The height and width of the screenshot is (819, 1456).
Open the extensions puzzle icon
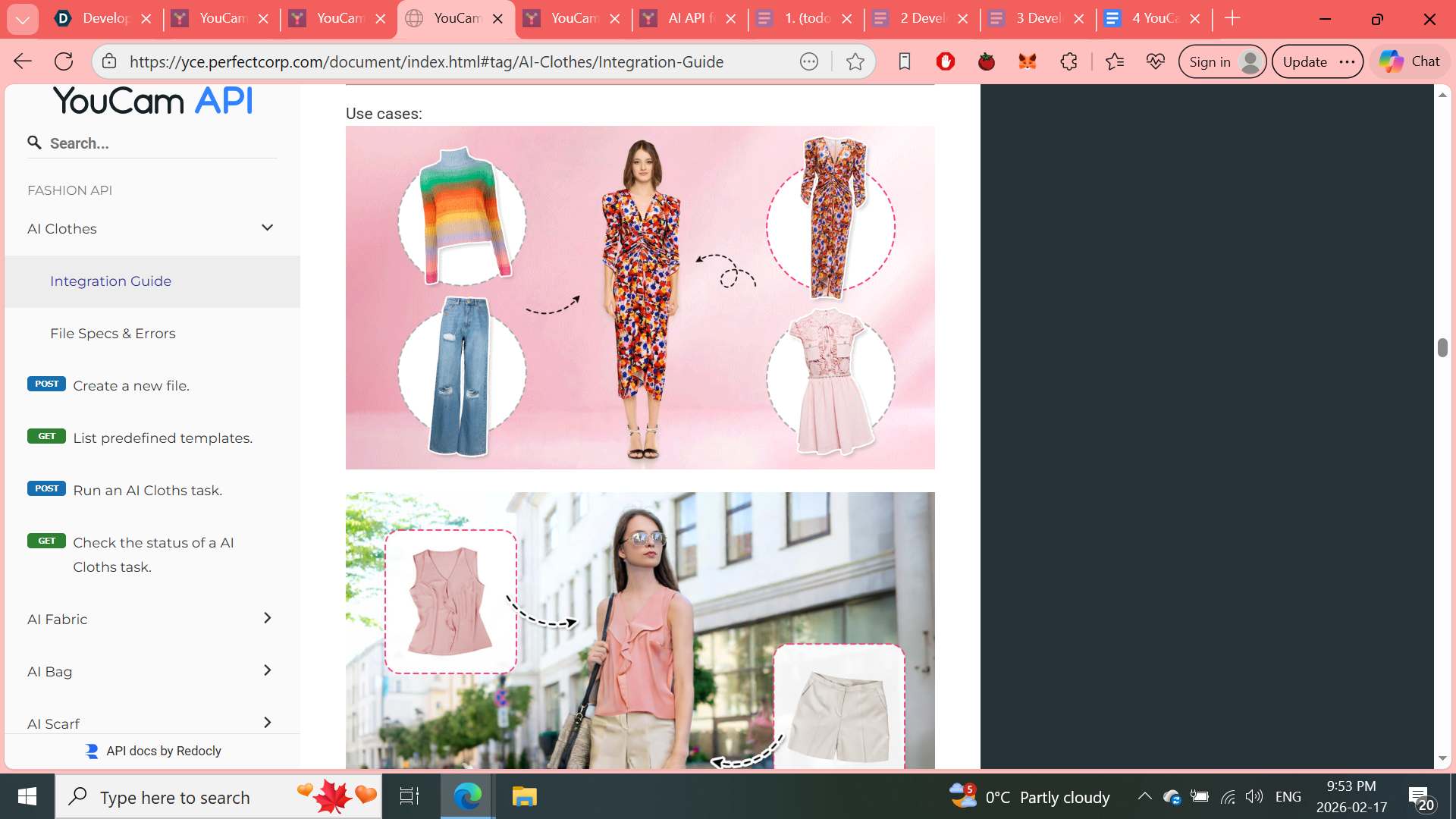(x=1068, y=61)
